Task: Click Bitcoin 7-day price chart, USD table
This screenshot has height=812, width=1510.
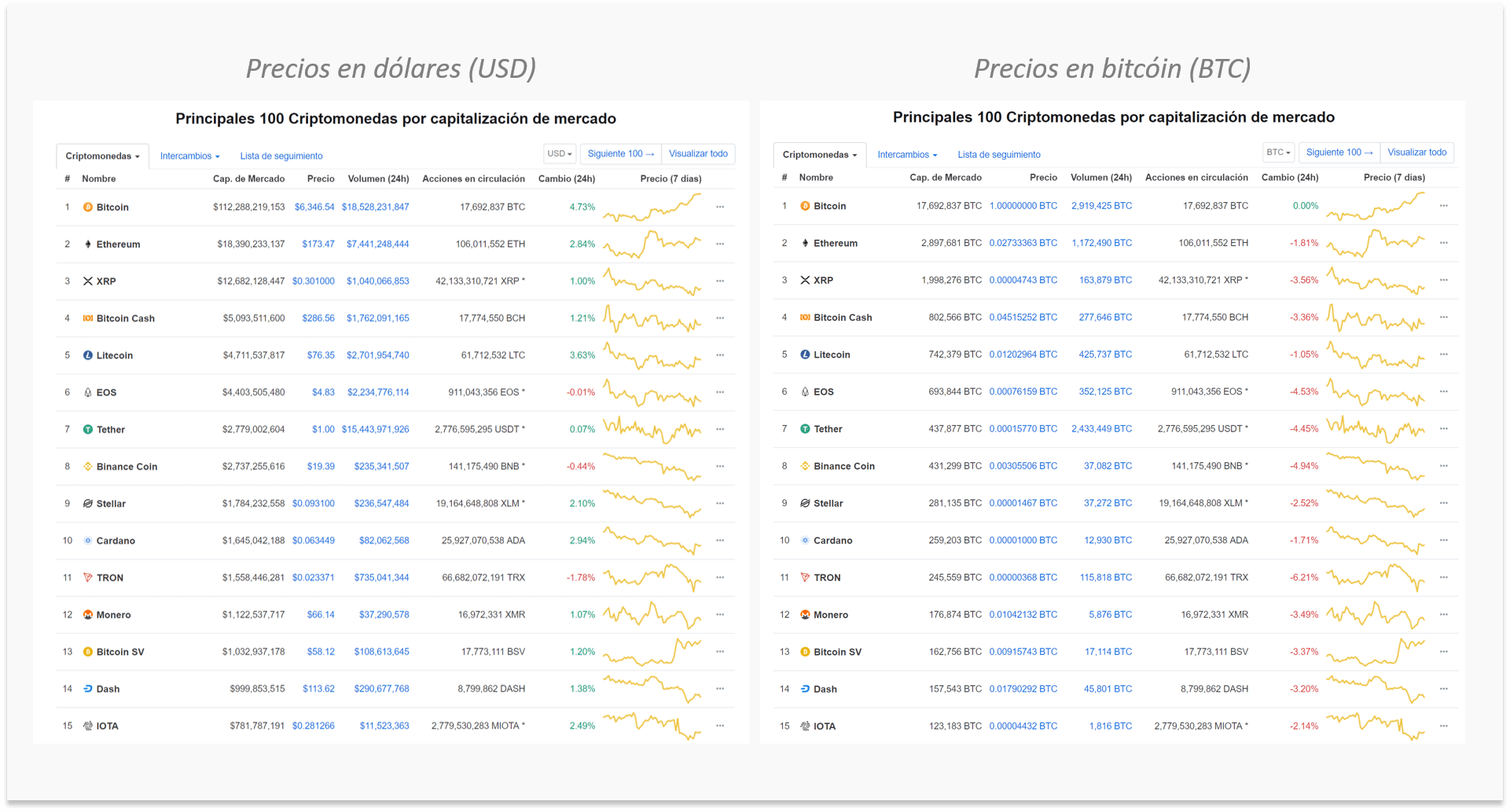Action: (x=652, y=208)
